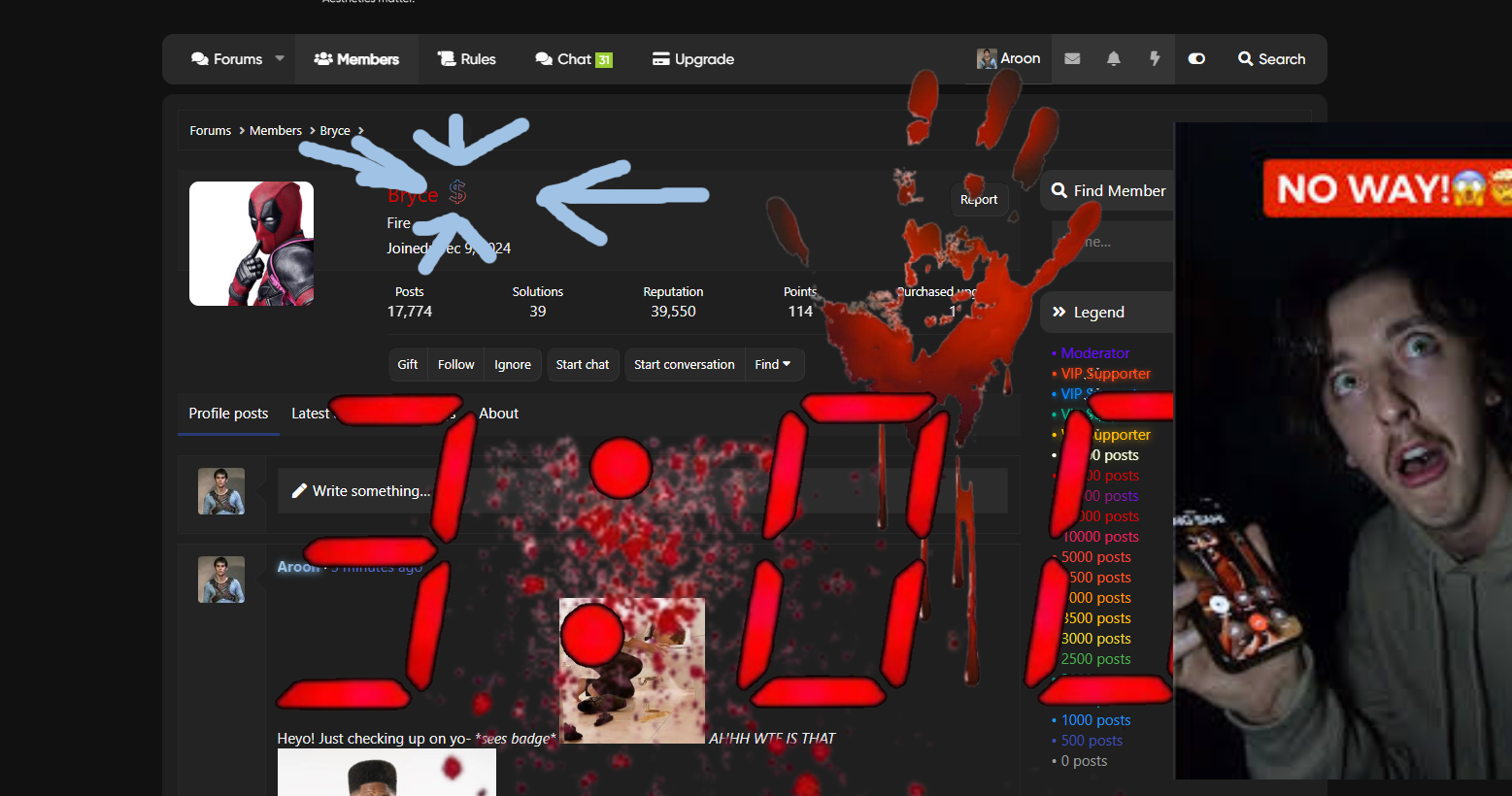Click the Bryce breadcrumb link

click(x=335, y=131)
